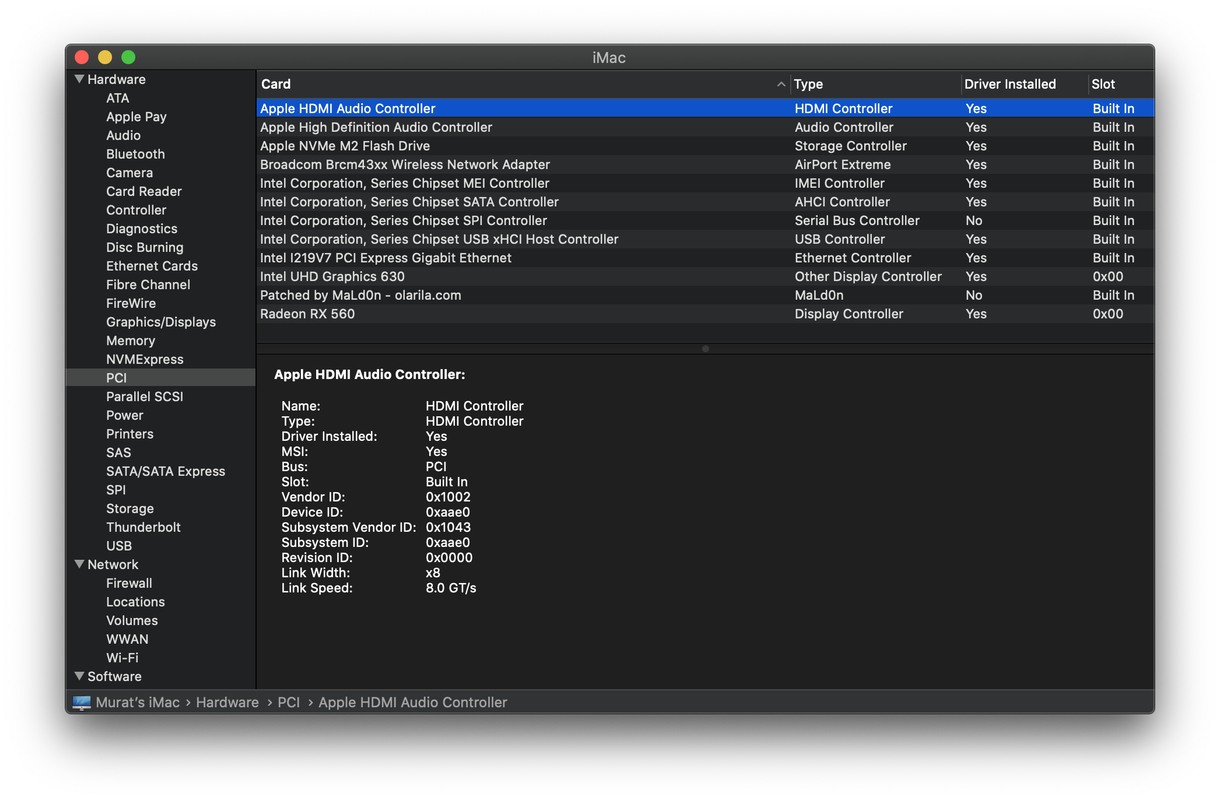Click Murat's iMac in the path bar
Screen dimensions: 1220x800
pyautogui.click(x=138, y=702)
